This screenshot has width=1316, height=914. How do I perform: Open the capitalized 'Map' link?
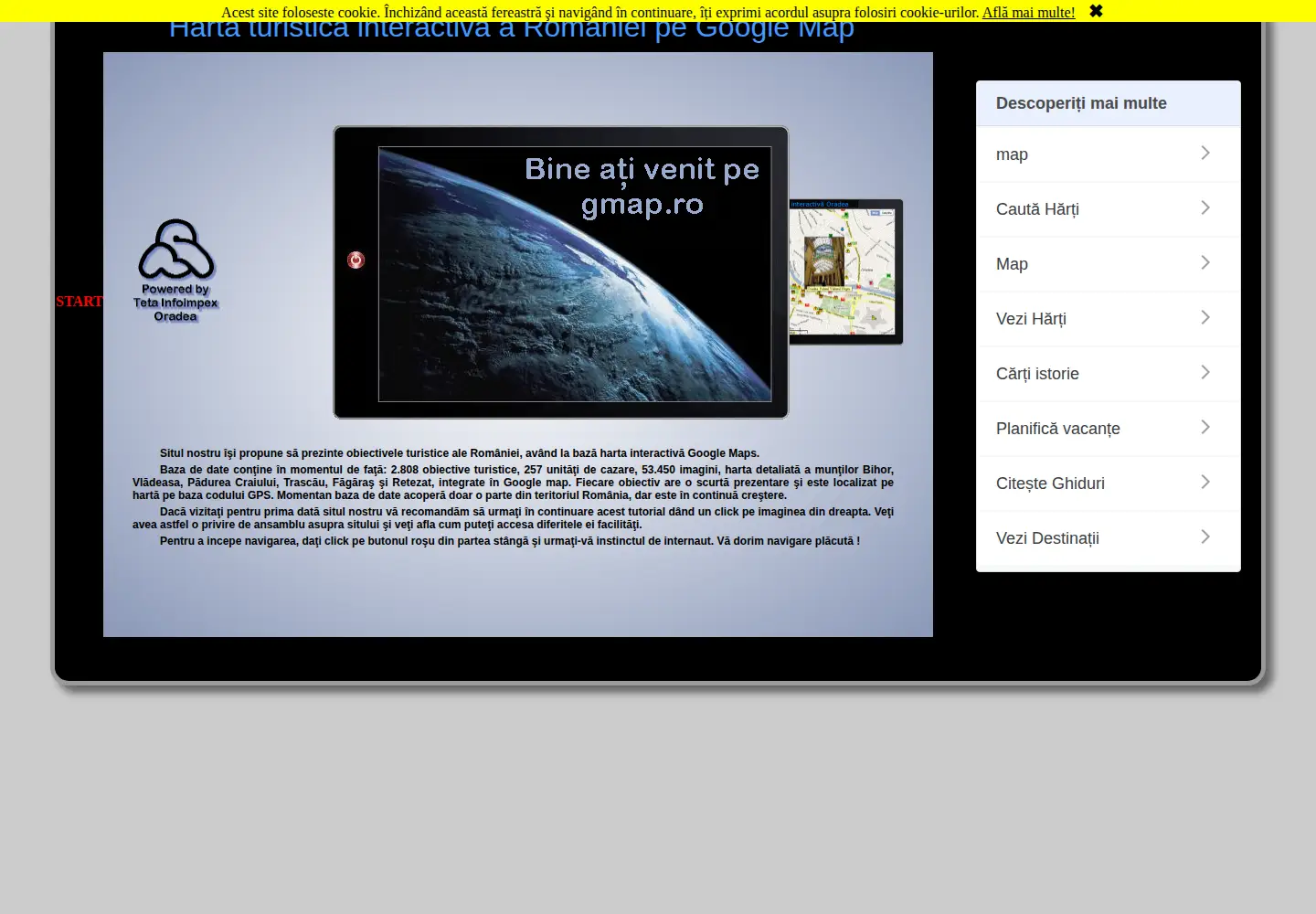pos(1109,264)
